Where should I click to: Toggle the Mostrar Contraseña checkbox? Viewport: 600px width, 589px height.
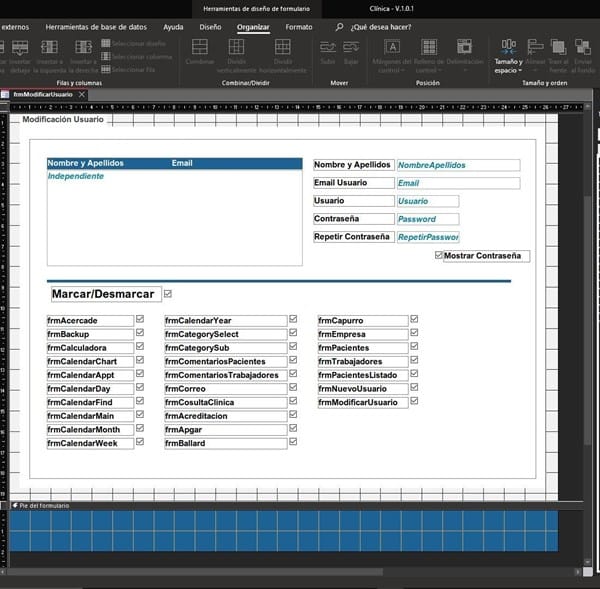click(x=439, y=256)
